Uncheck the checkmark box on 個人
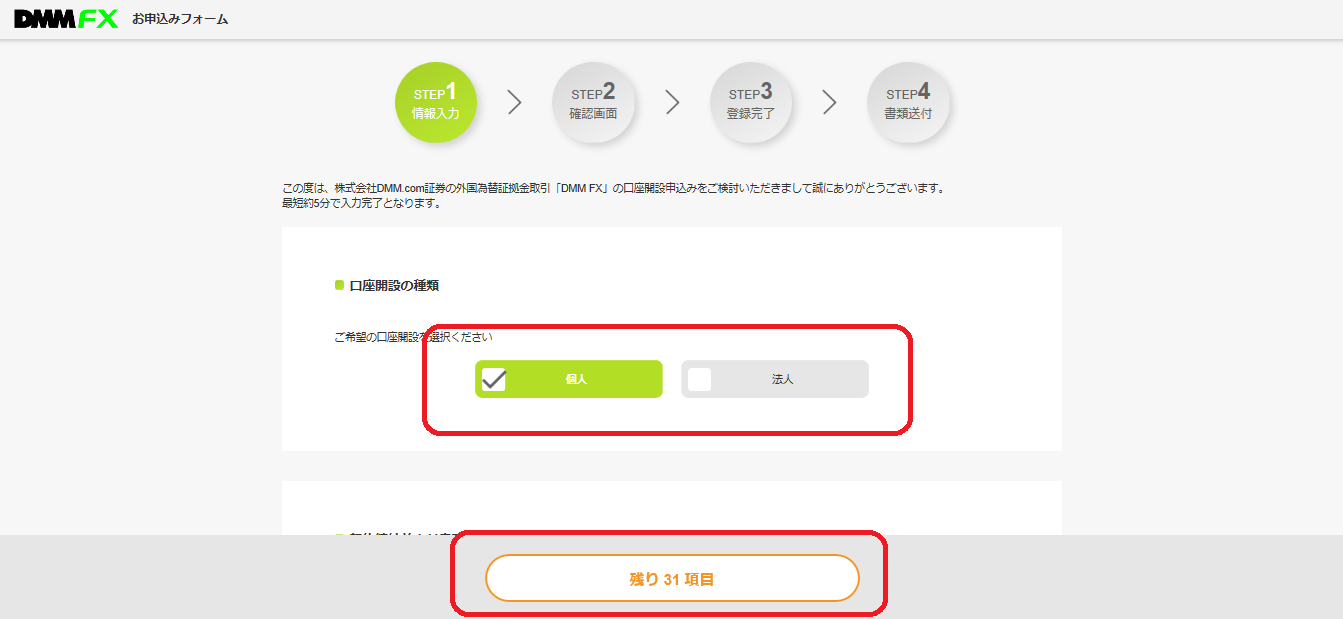The image size is (1343, 619). (494, 379)
